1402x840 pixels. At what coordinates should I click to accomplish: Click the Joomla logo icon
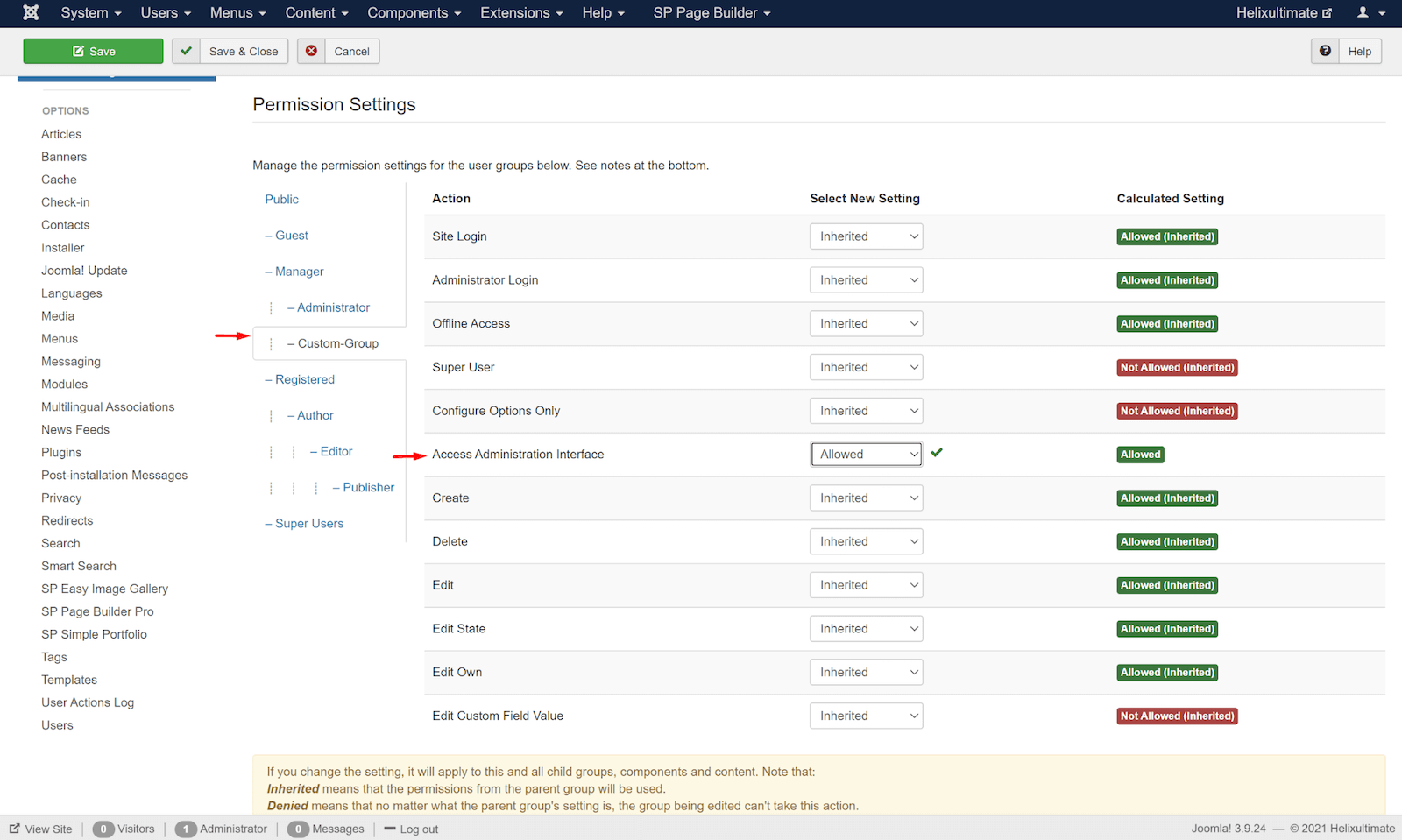point(31,12)
